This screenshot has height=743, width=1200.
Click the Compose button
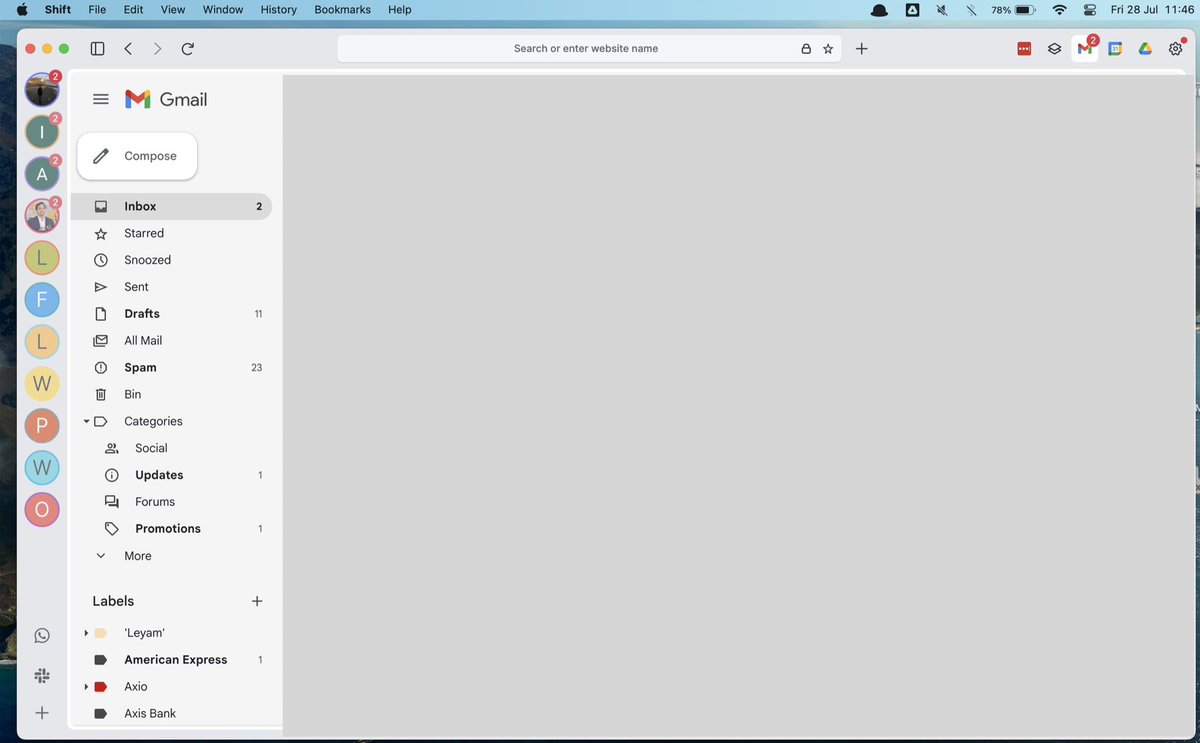point(137,156)
